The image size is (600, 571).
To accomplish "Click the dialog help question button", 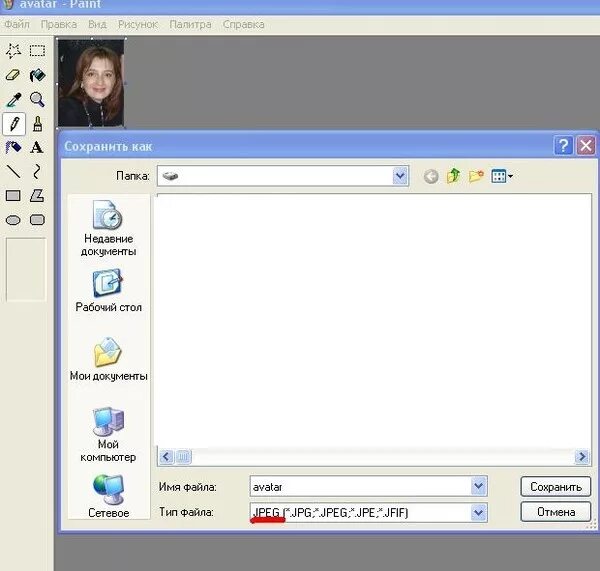I will tap(563, 145).
